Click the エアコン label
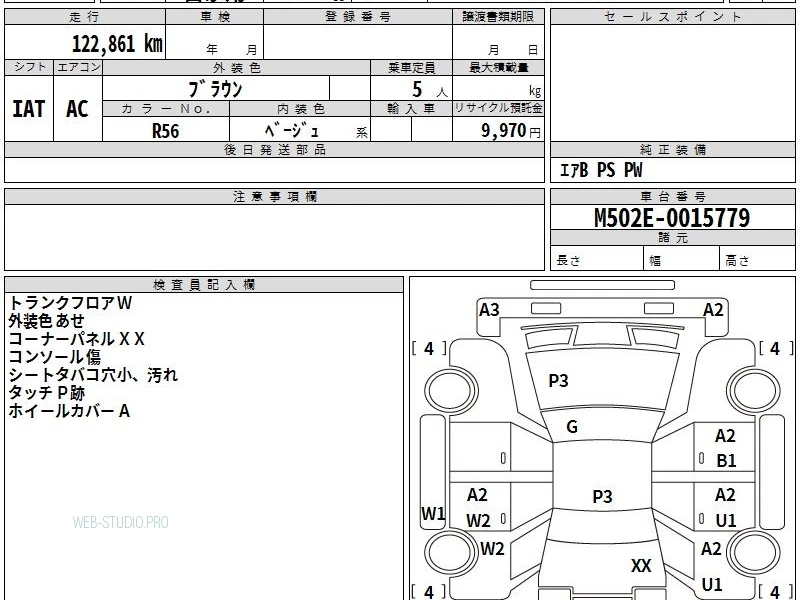This screenshot has width=800, height=600. click(x=78, y=67)
